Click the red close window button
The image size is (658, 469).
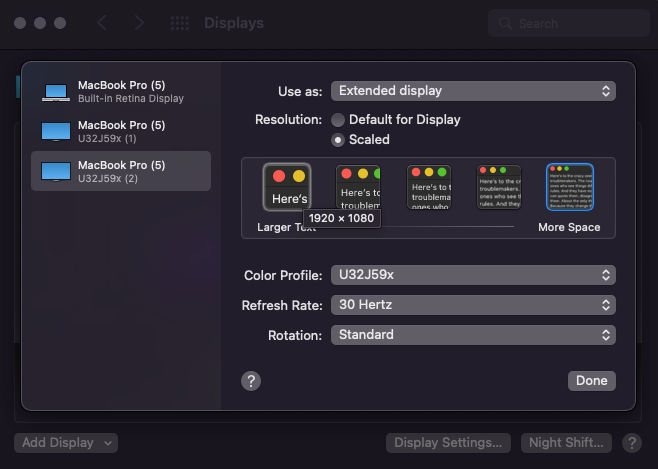click(x=20, y=23)
